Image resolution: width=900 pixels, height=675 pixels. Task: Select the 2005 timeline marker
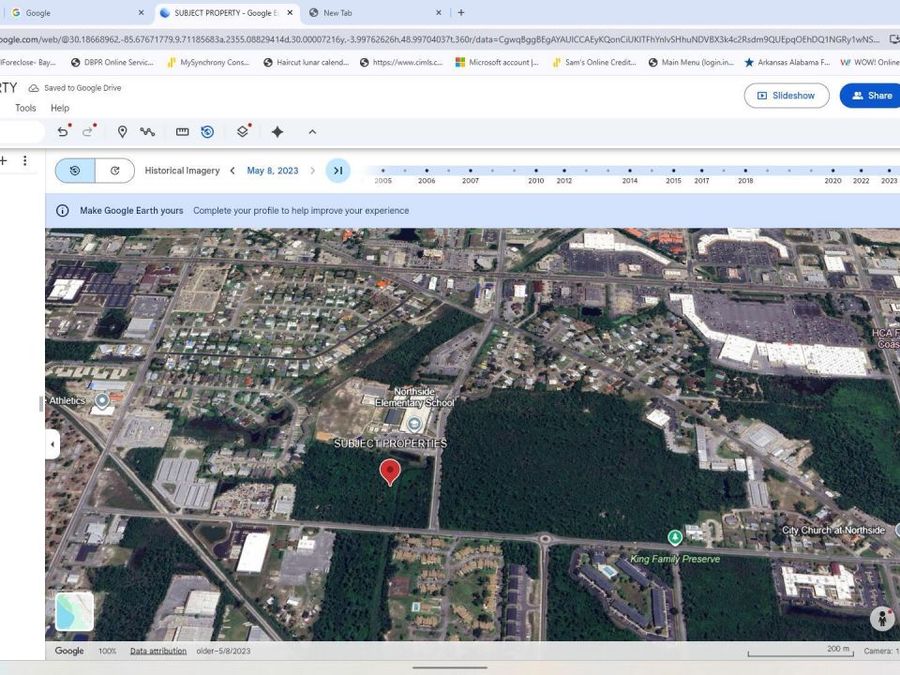coord(383,170)
